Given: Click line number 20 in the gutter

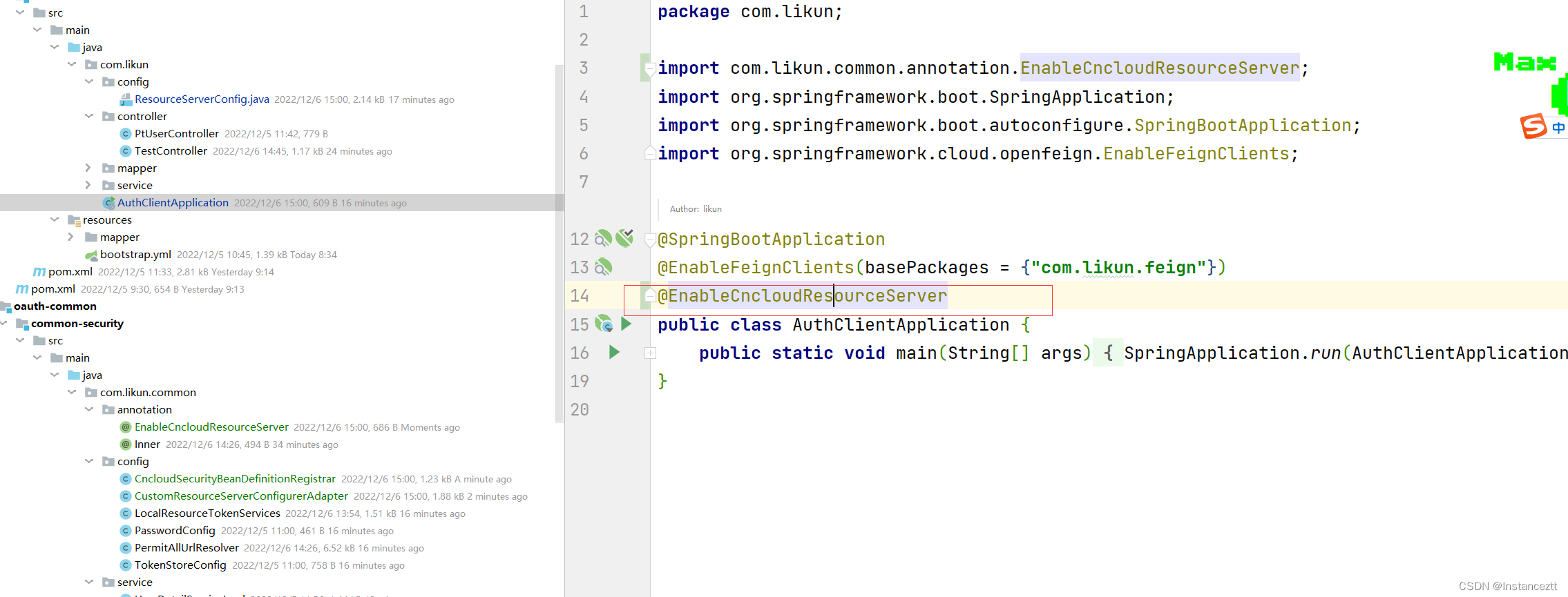Looking at the screenshot, I should pyautogui.click(x=580, y=410).
